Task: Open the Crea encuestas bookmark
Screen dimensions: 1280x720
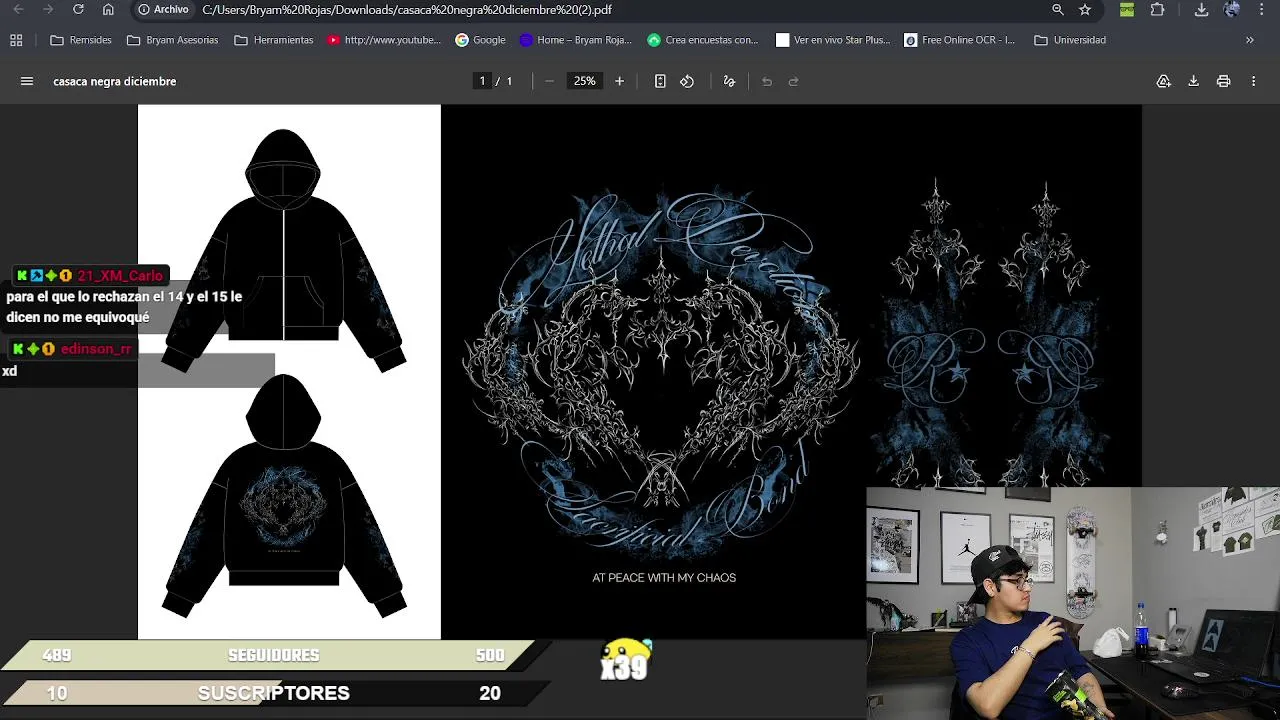Action: pos(703,40)
